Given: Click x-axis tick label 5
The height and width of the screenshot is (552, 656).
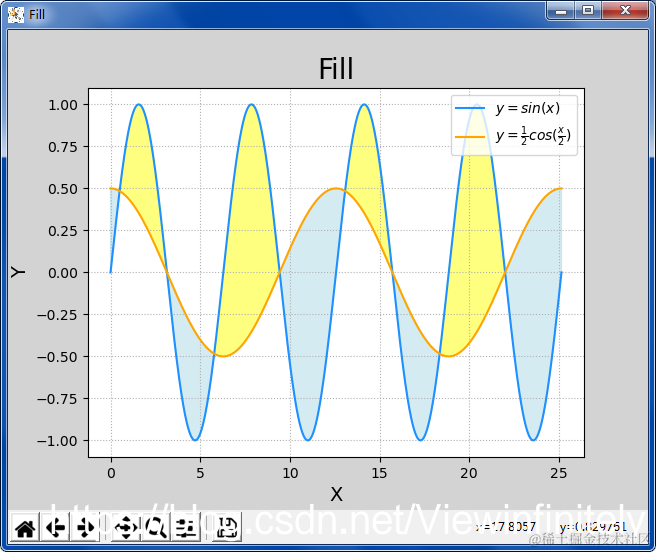Looking at the screenshot, I should [200, 473].
